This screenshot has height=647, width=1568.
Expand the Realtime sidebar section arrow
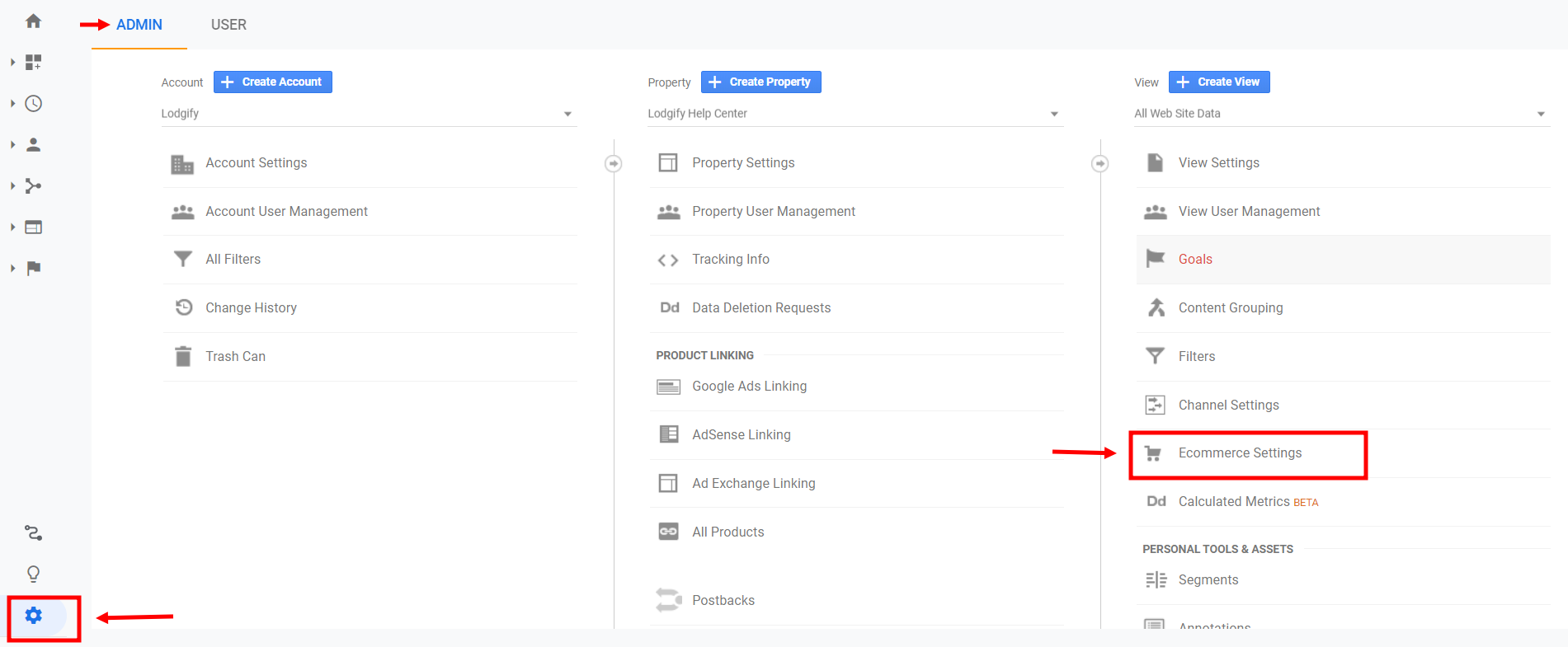click(x=12, y=104)
